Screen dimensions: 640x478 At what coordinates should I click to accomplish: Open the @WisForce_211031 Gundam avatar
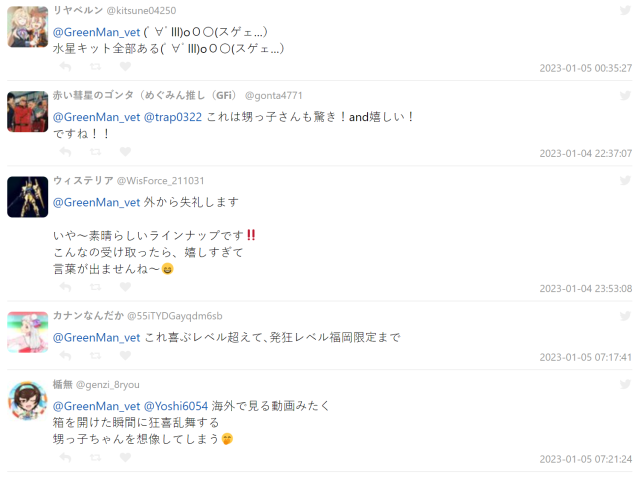click(x=27, y=197)
